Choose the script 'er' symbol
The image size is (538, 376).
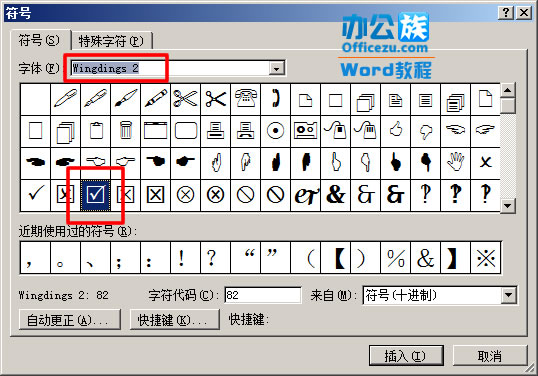coord(305,195)
